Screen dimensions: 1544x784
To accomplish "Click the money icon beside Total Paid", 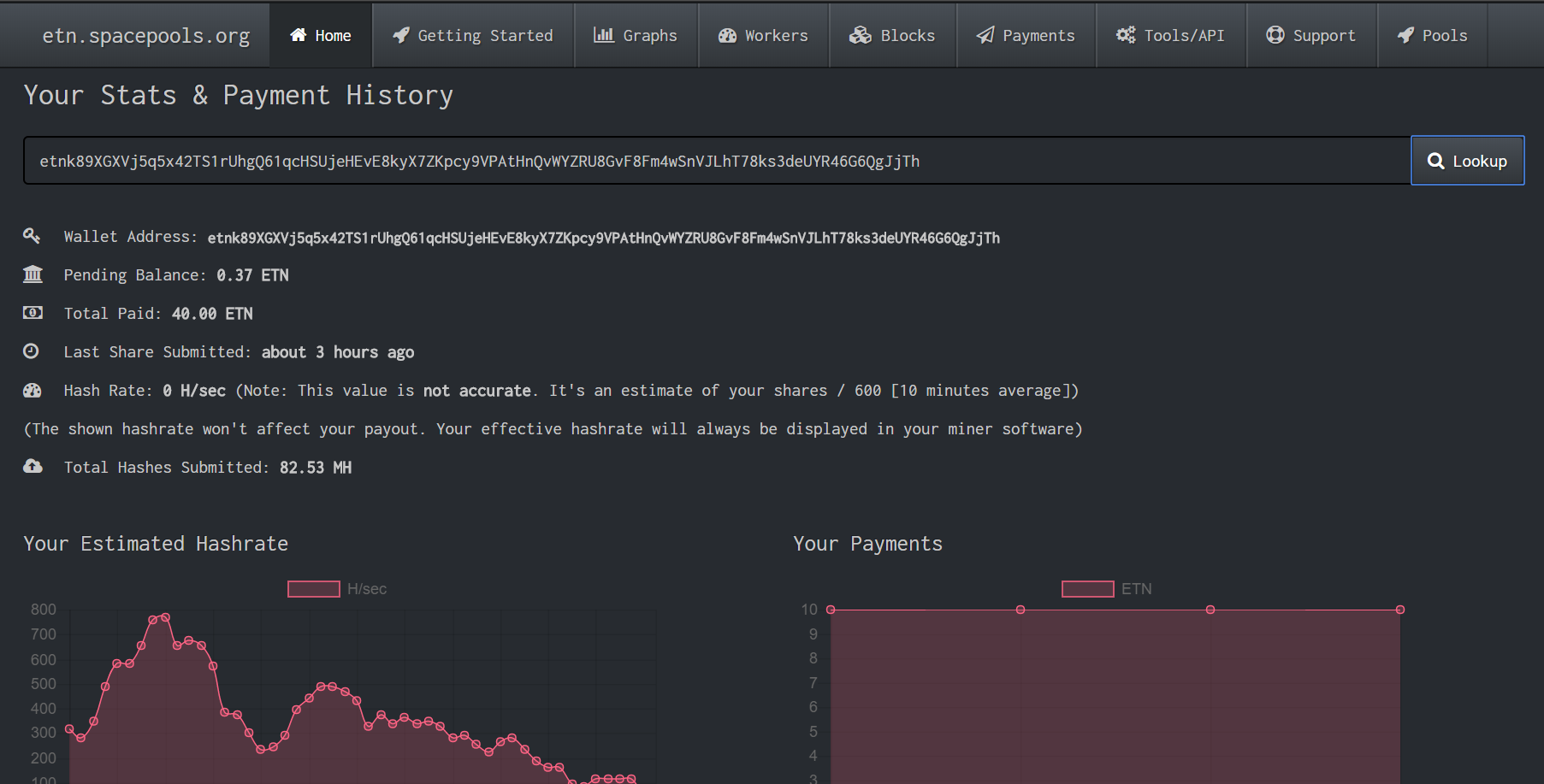I will (33, 312).
